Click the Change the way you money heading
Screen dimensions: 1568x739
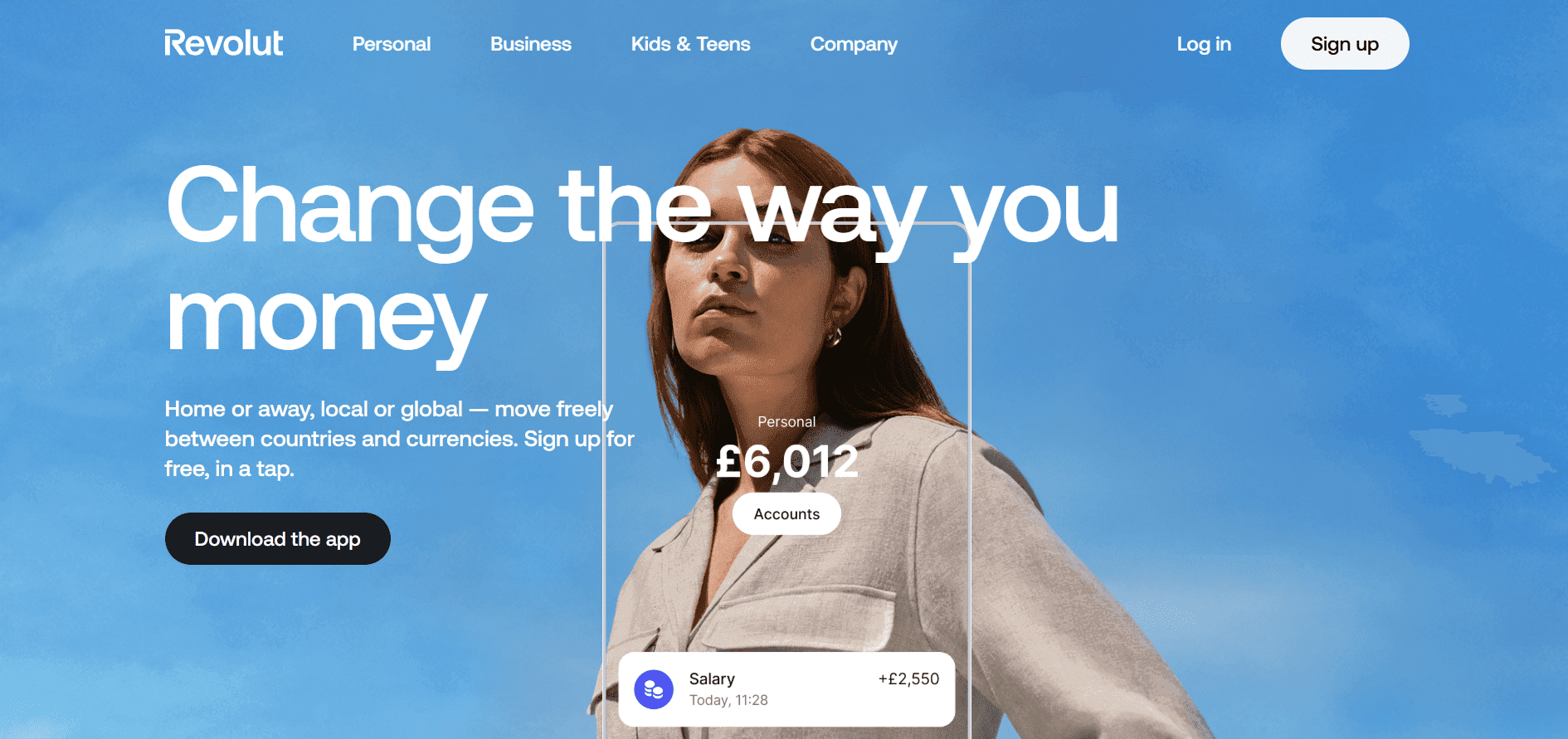coord(643,261)
